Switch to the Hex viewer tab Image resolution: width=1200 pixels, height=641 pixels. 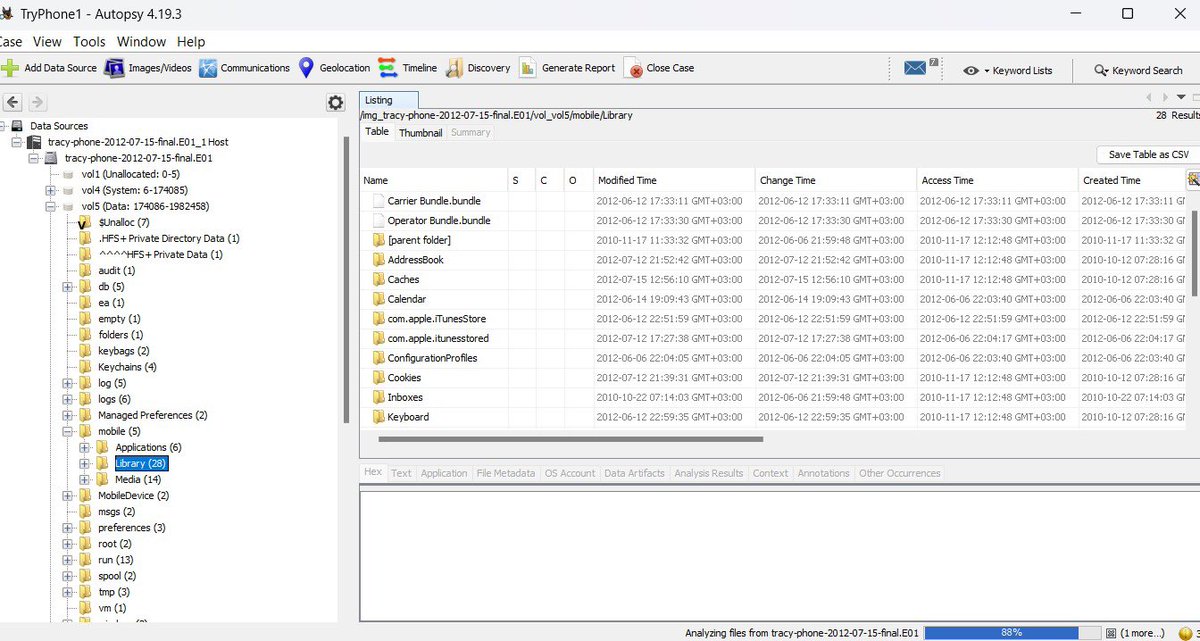click(373, 473)
